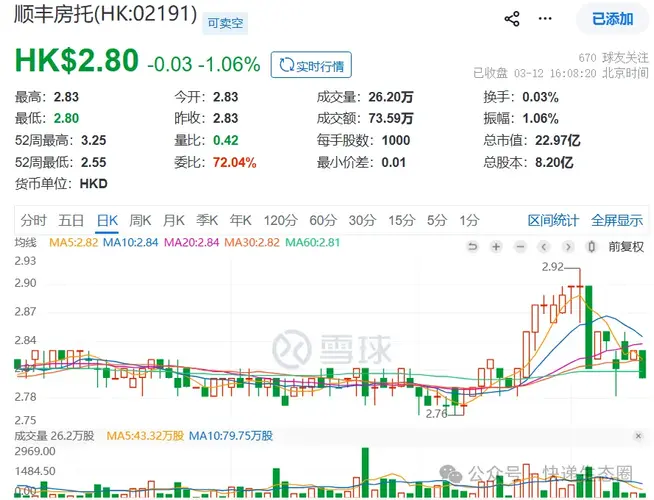
Task: Select the 5分 interval tab
Action: point(436,220)
